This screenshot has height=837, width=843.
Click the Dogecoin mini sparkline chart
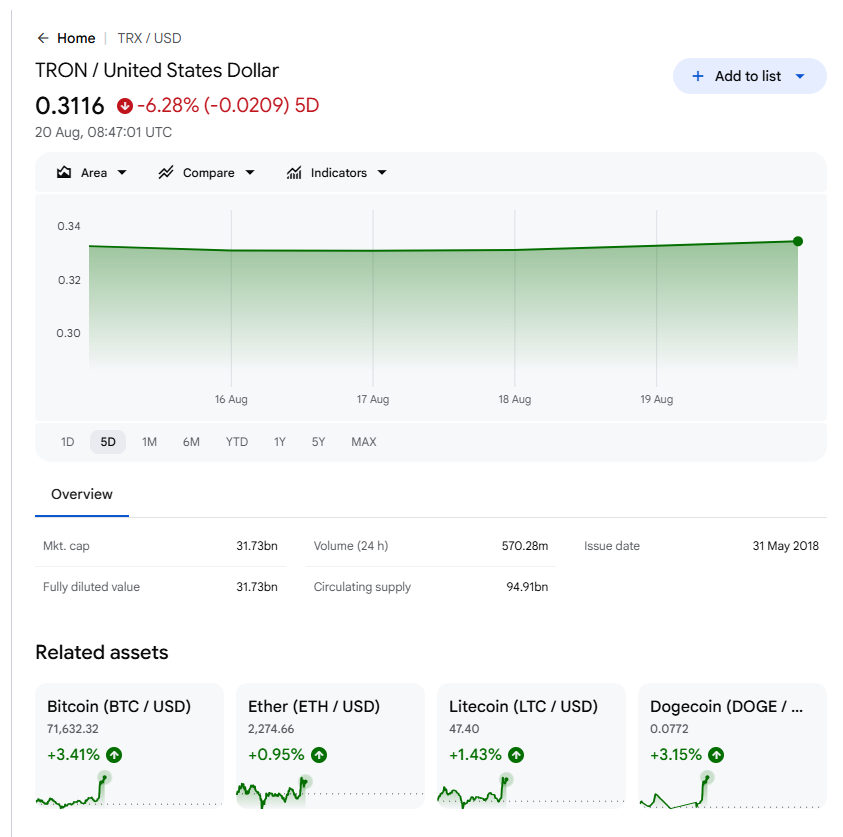coord(731,790)
